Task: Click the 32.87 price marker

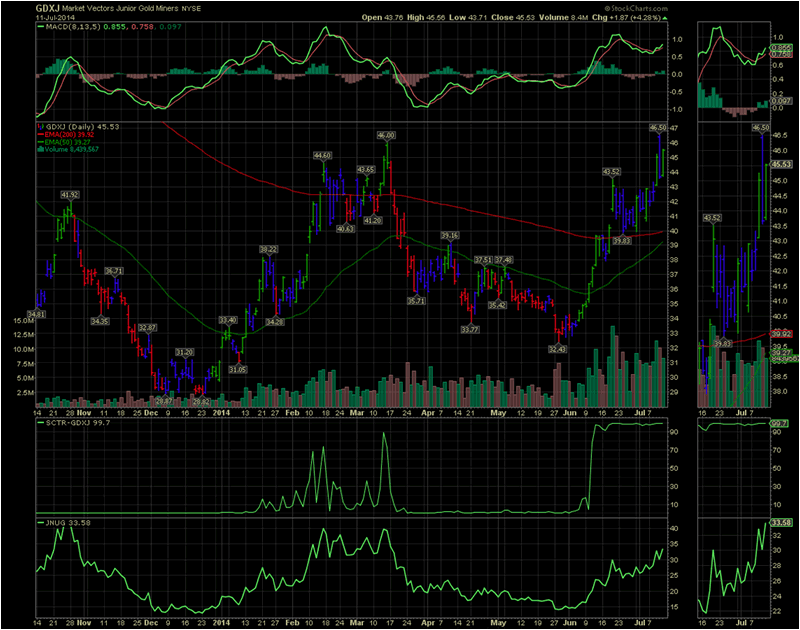Action: pos(147,327)
